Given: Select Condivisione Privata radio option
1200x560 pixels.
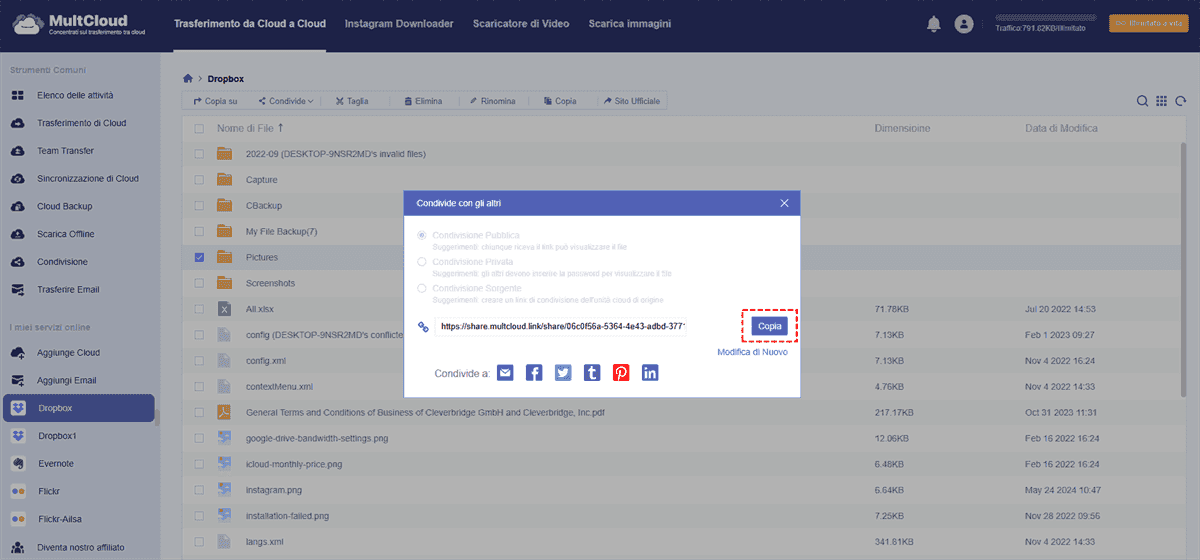Looking at the screenshot, I should coord(421,262).
